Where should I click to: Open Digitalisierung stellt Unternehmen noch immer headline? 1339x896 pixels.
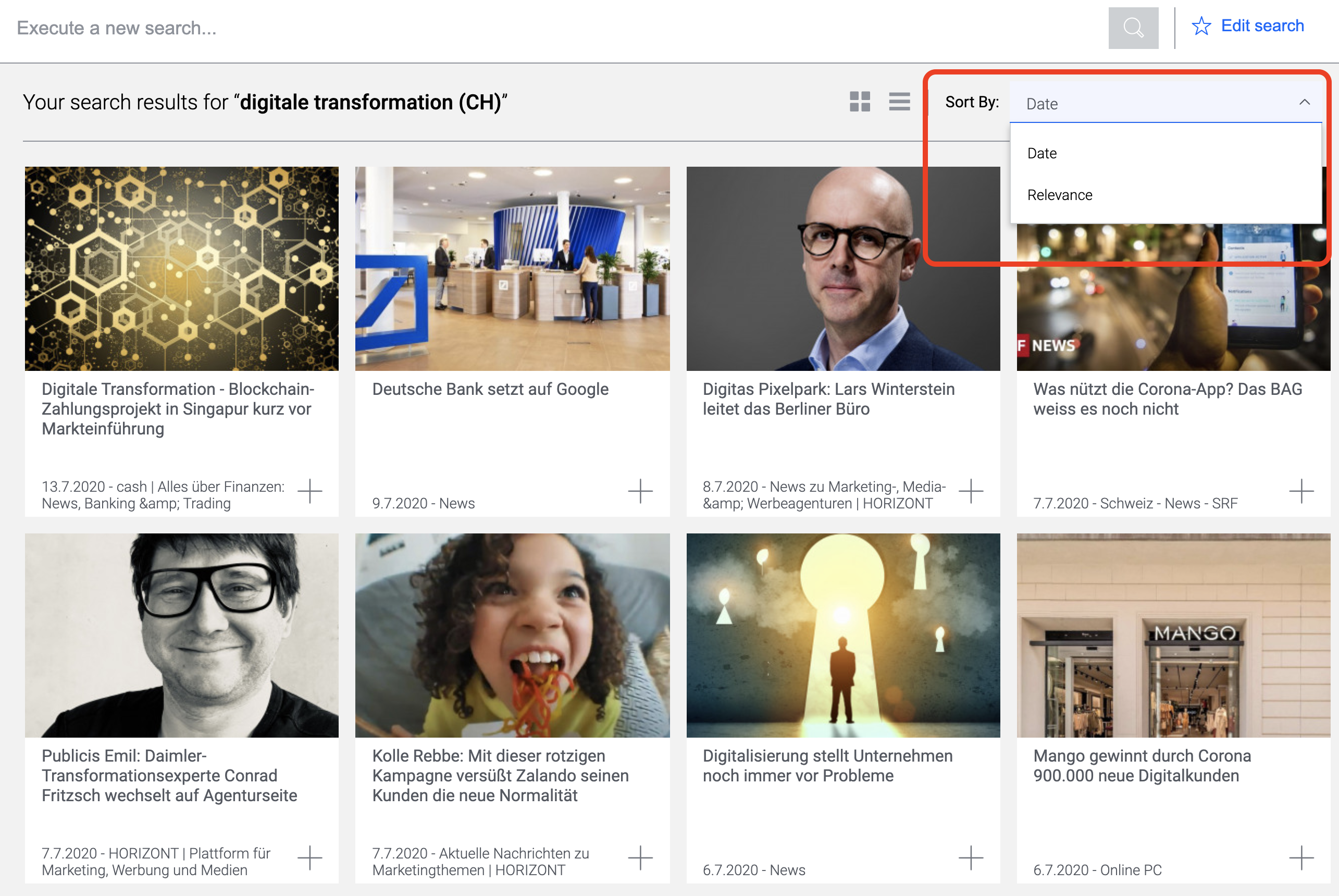[827, 766]
